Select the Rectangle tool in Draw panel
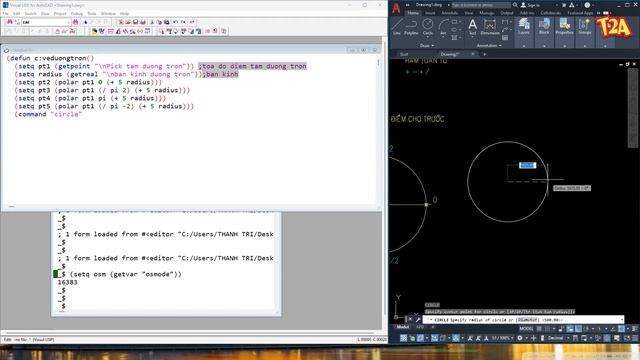The image size is (640, 360). (x=454, y=22)
